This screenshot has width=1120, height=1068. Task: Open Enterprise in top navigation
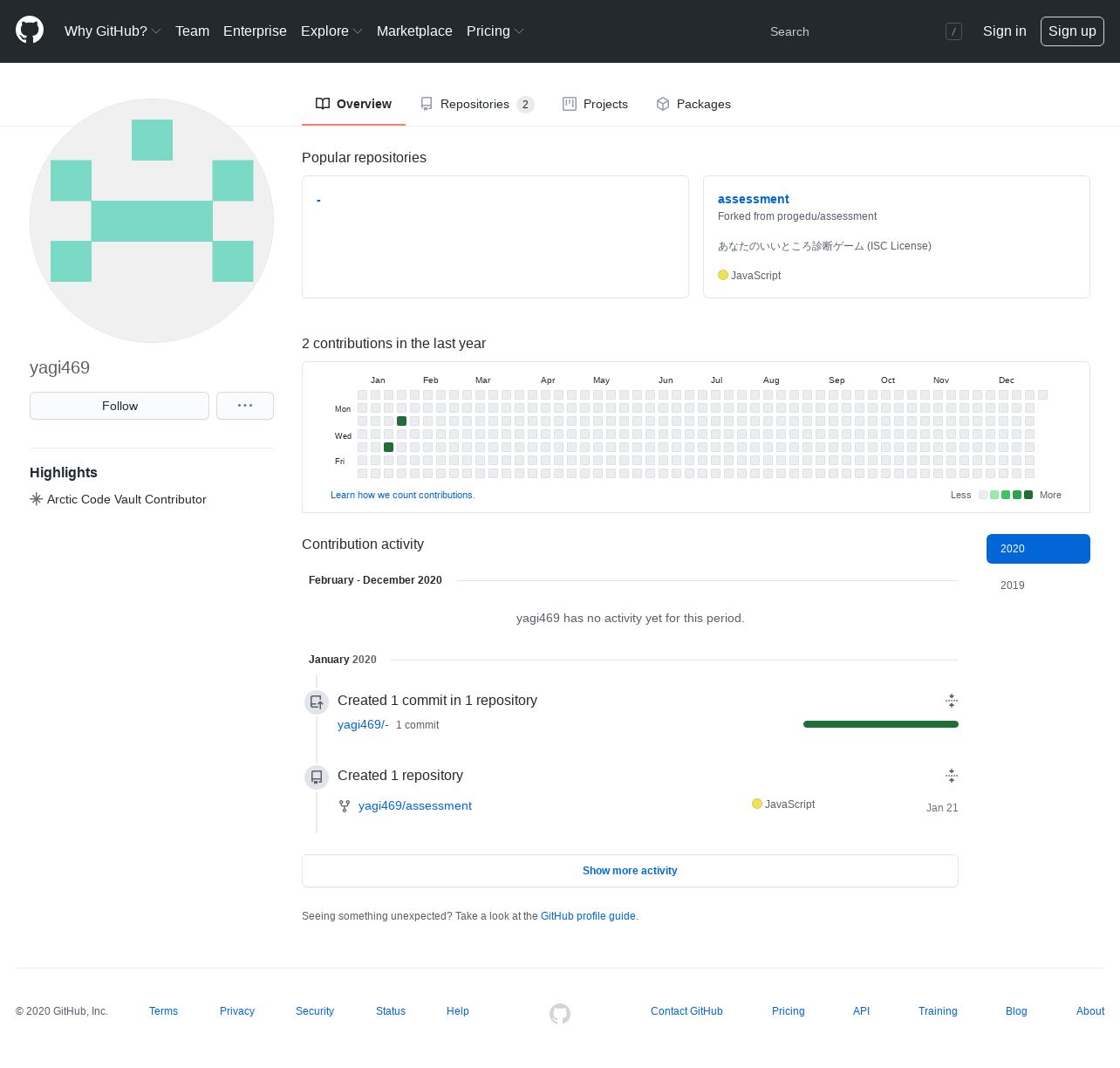tap(255, 31)
